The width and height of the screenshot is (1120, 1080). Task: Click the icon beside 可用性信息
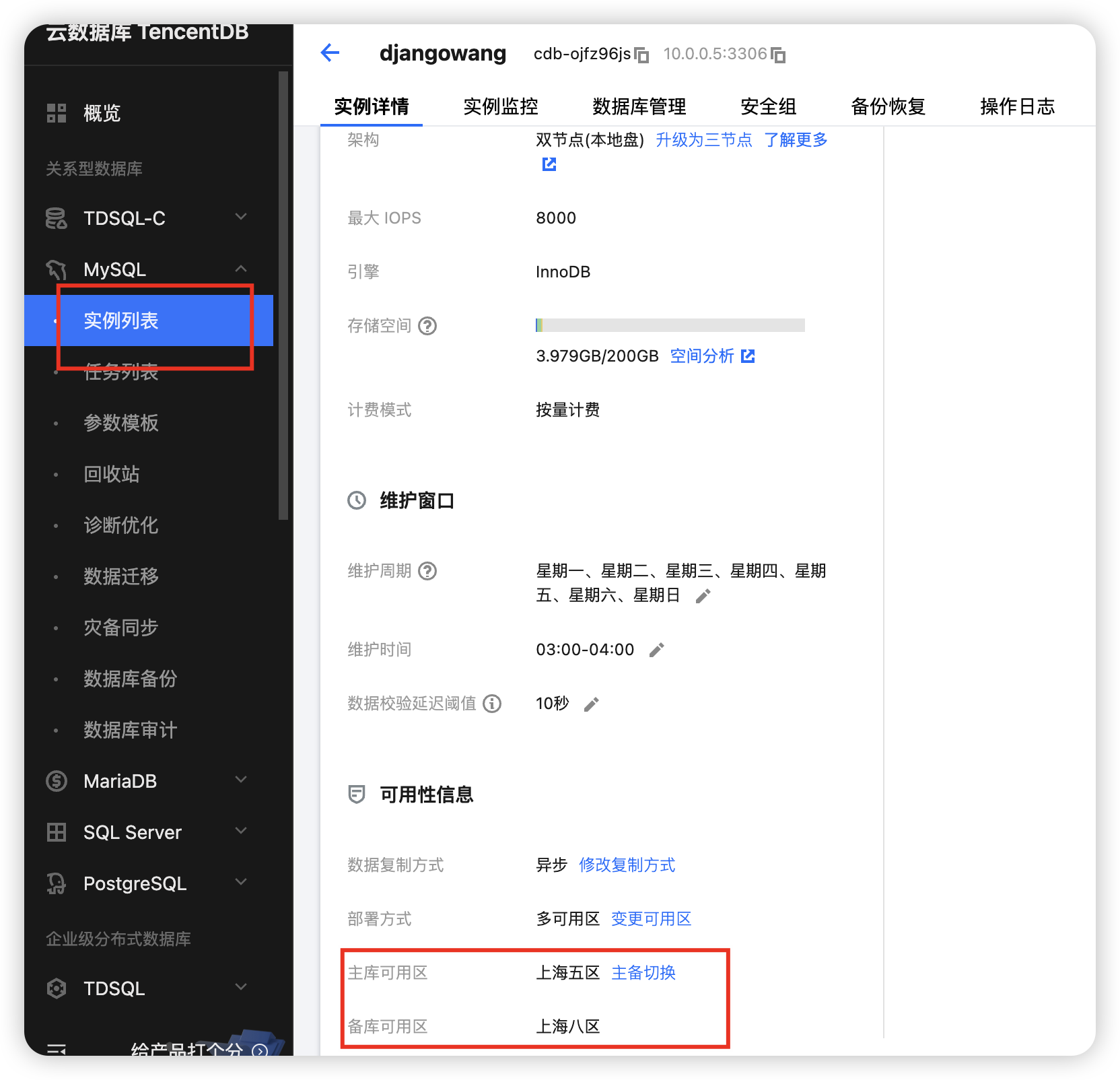click(x=357, y=795)
